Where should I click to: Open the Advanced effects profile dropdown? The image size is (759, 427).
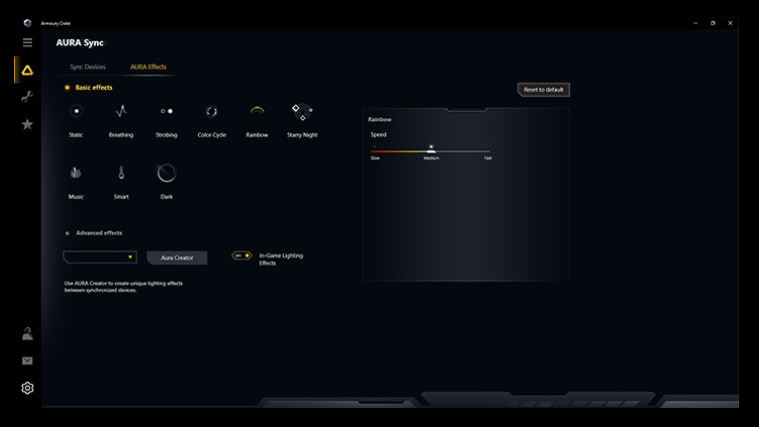coord(99,257)
